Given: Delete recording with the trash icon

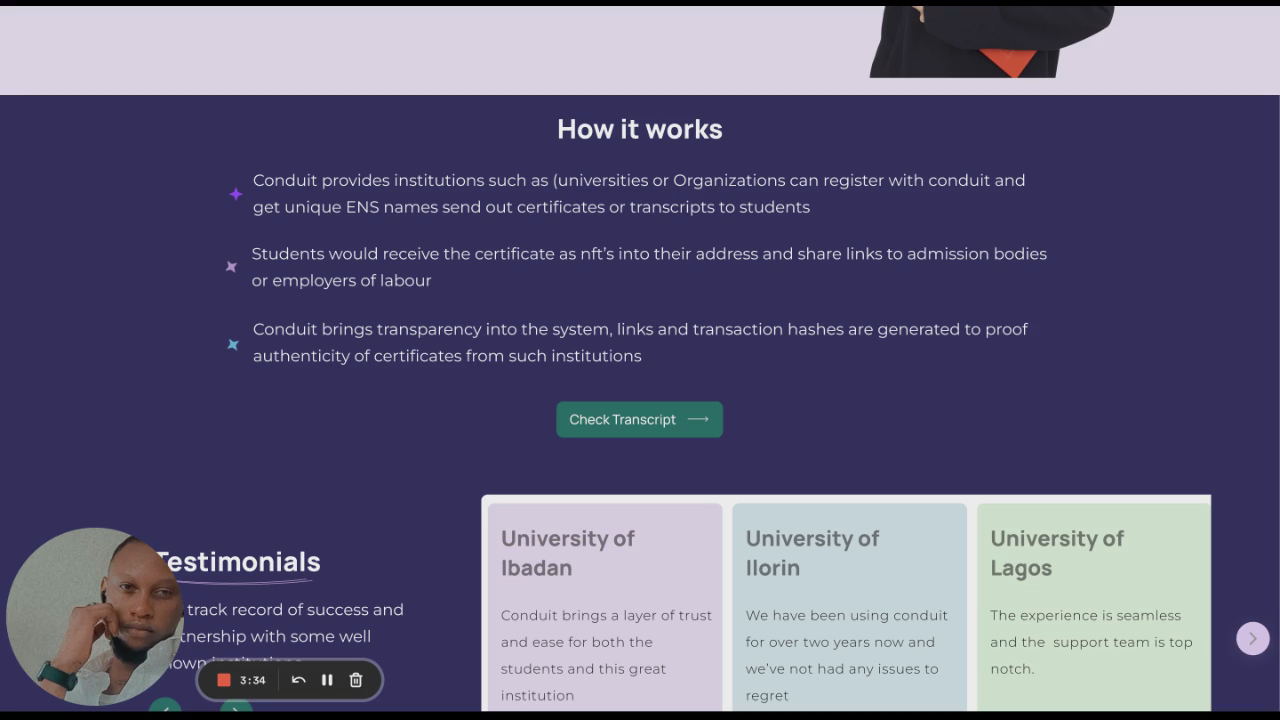Looking at the screenshot, I should (x=356, y=680).
